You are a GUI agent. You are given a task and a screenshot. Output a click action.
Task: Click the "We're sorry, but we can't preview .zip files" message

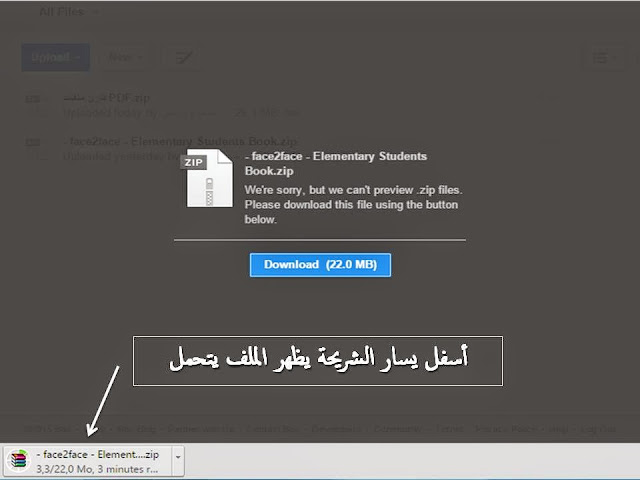point(353,204)
